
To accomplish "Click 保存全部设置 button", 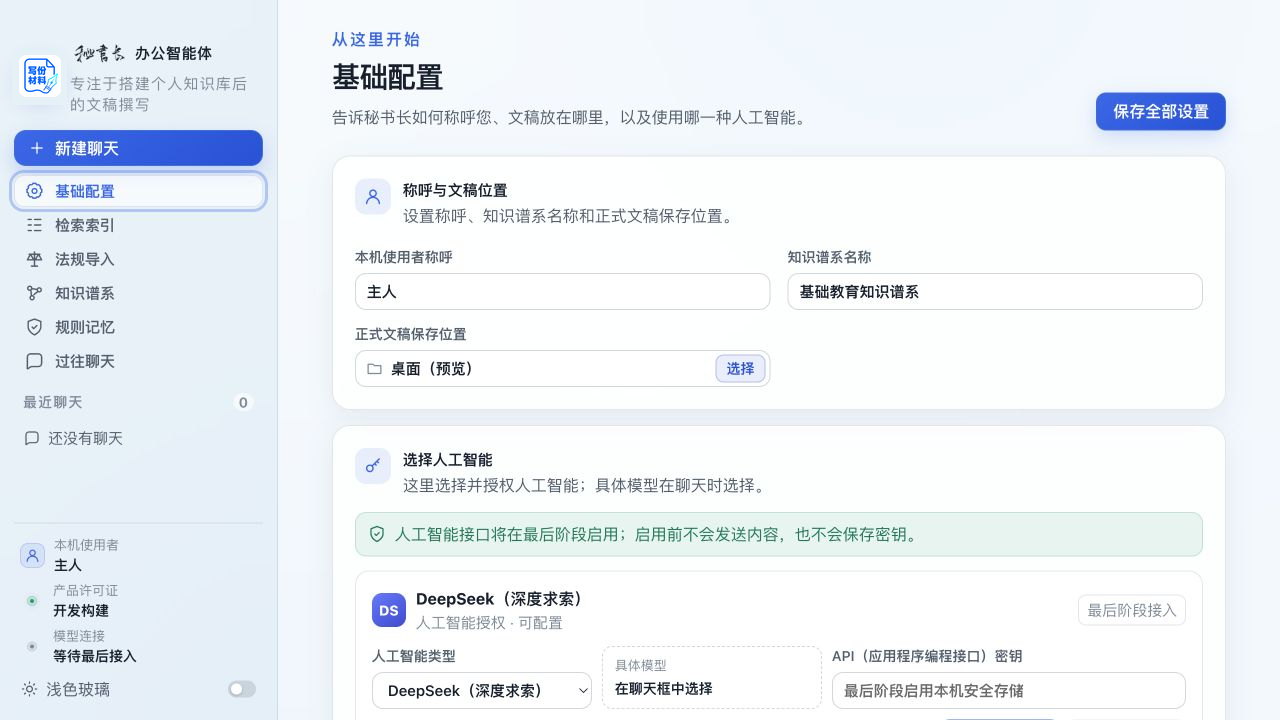I will coord(1161,112).
